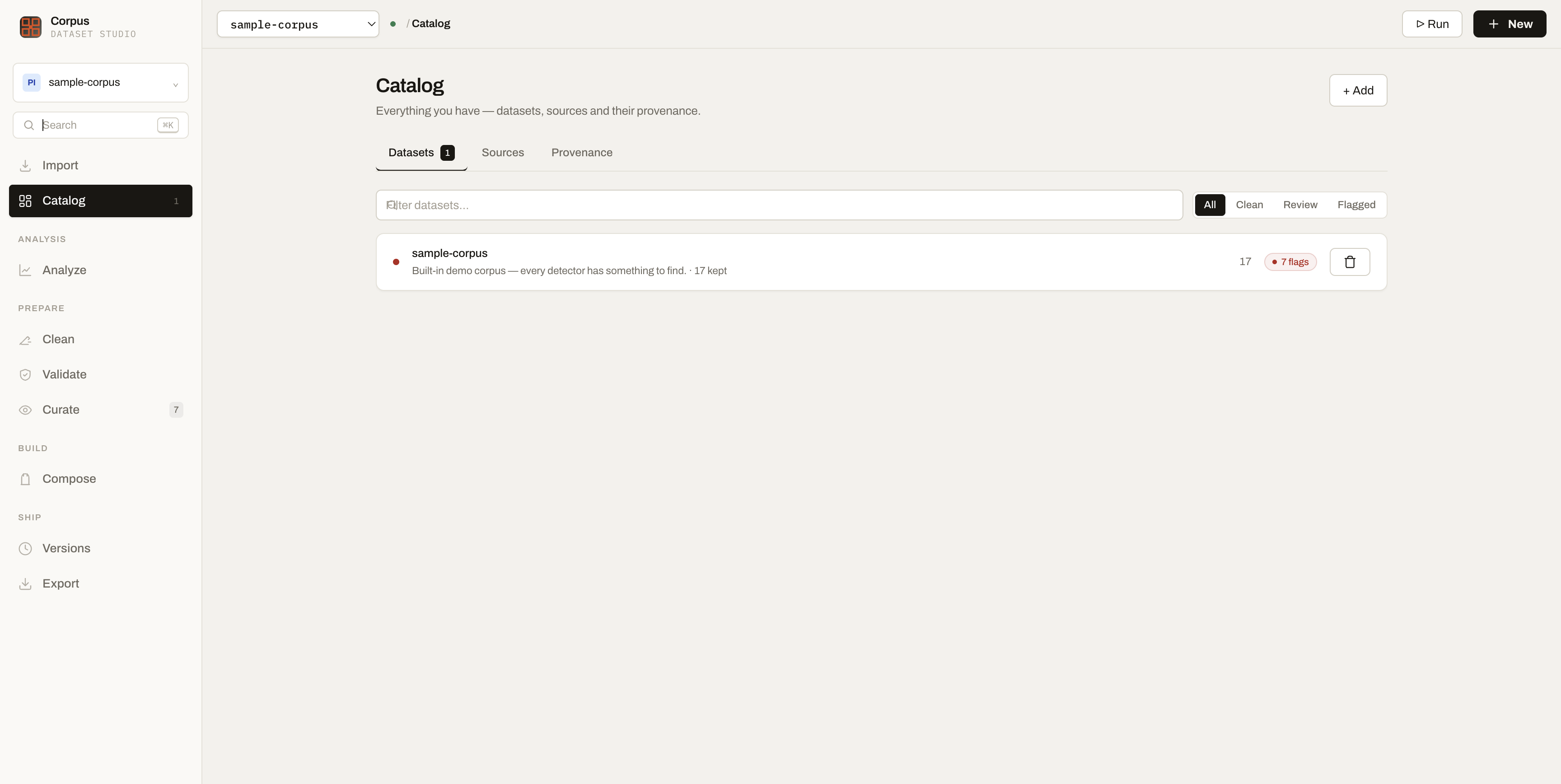This screenshot has height=784, width=1561.
Task: Open the Compose builder
Action: [x=101, y=479]
